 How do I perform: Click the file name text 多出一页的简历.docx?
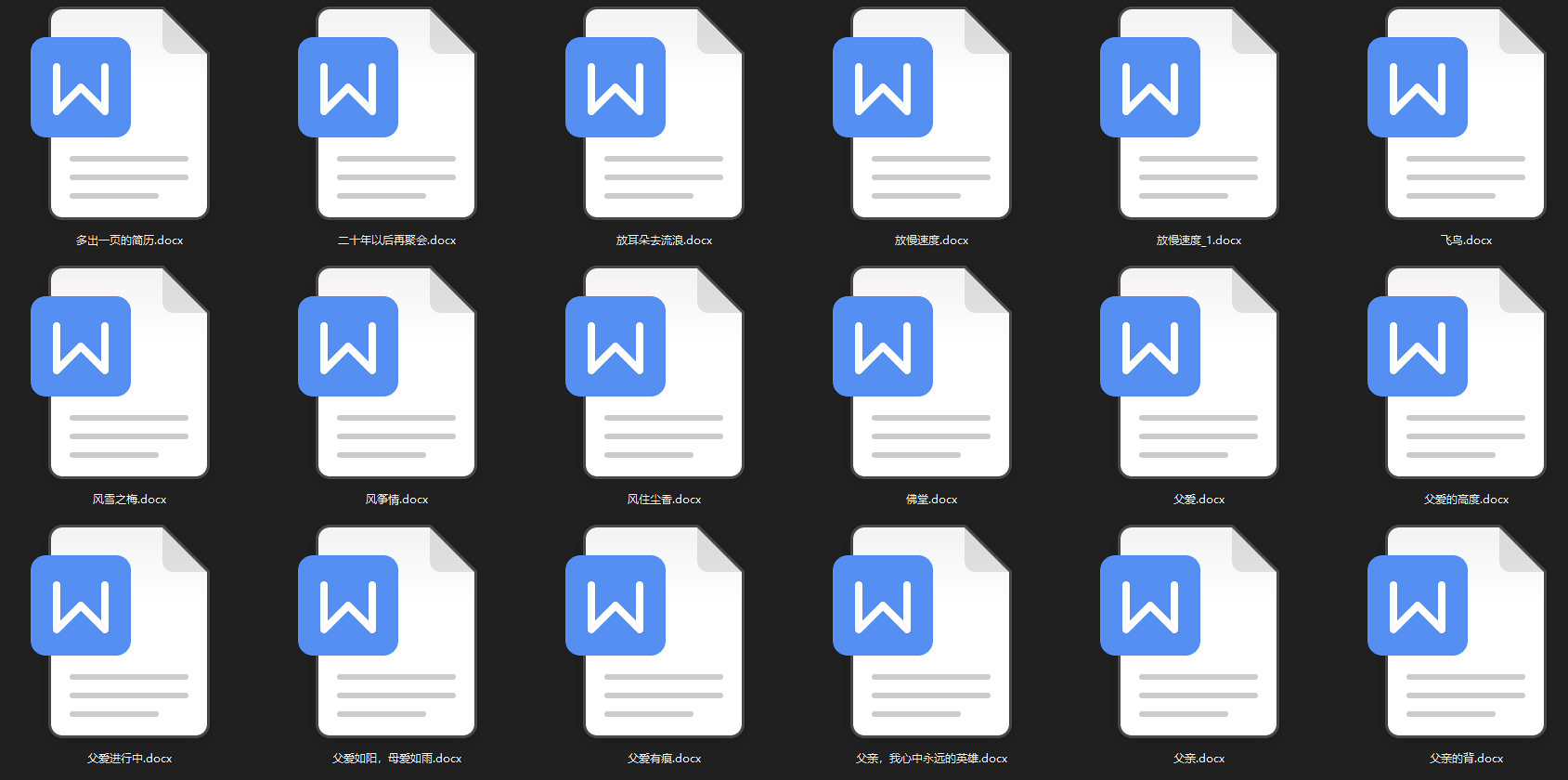[x=130, y=240]
